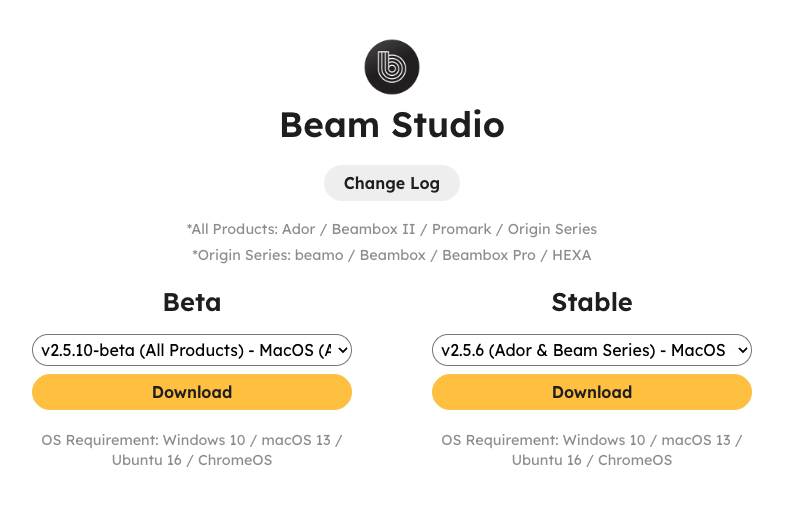Image resolution: width=804 pixels, height=528 pixels.
Task: Click the Beam Studio round logo icon
Action: (x=392, y=67)
